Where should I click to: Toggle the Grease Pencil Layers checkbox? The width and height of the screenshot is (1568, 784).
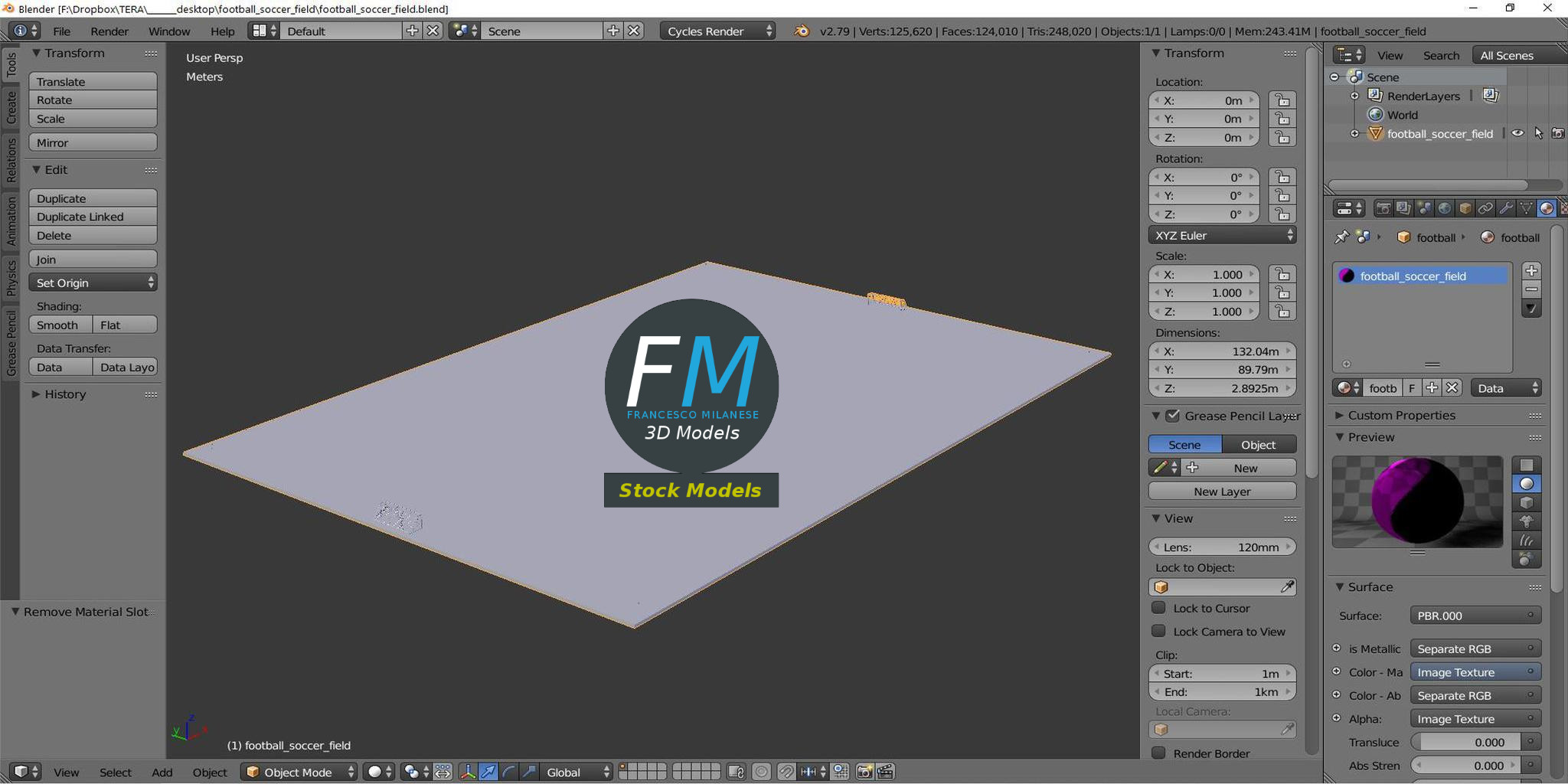point(1172,416)
